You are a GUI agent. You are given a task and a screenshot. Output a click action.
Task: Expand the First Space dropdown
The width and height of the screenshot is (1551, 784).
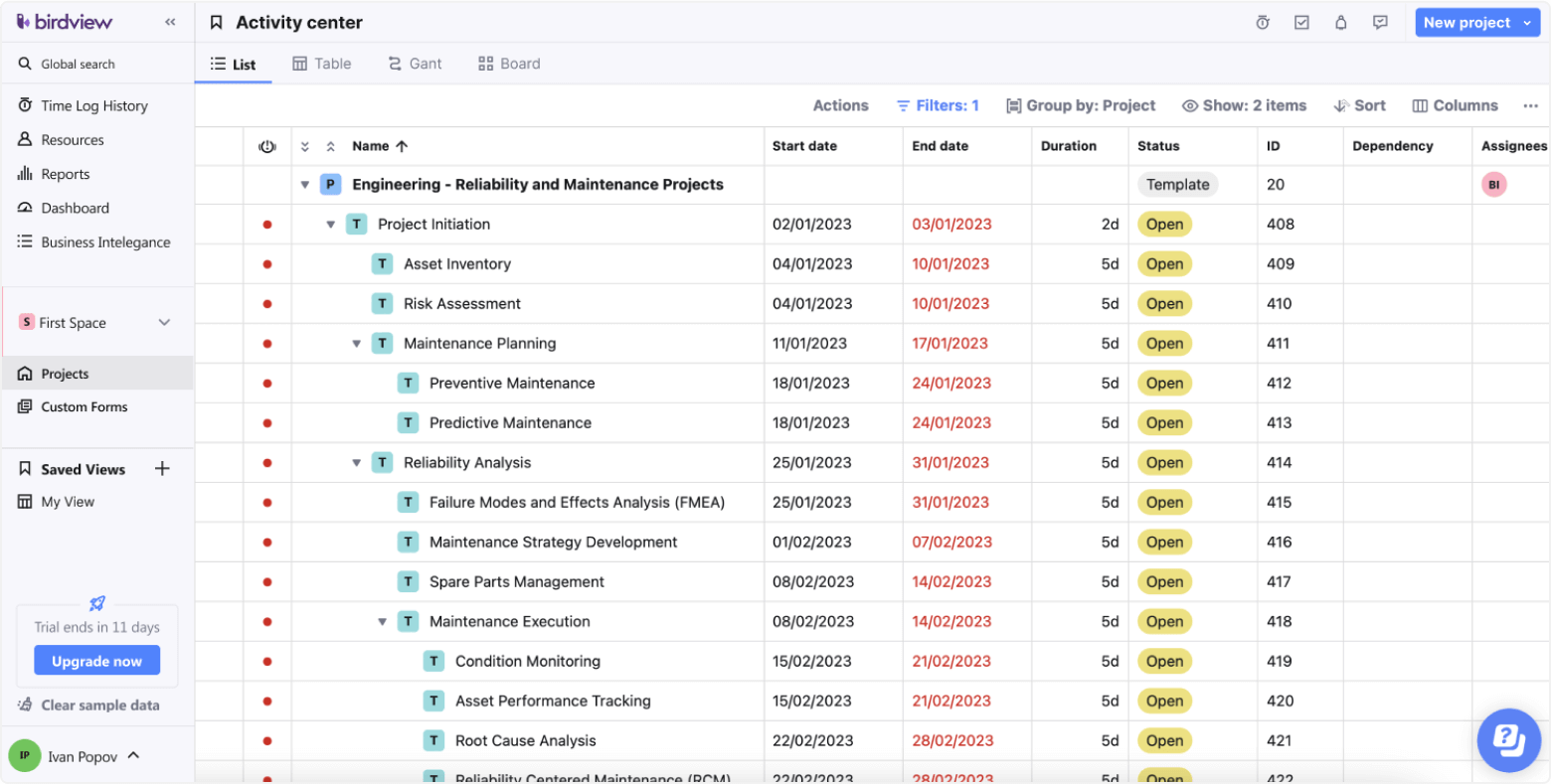click(x=164, y=322)
